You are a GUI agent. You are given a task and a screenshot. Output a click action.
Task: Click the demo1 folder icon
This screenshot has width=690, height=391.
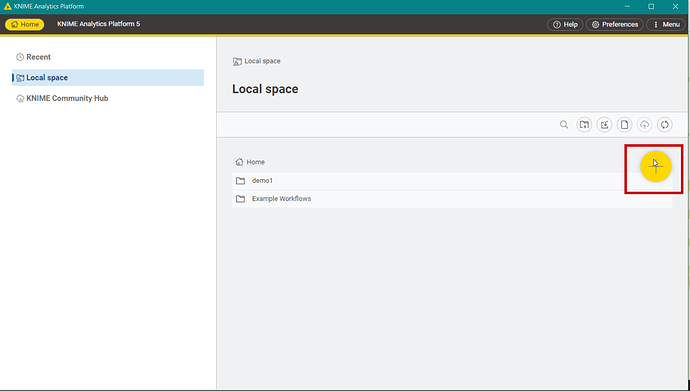click(x=240, y=181)
